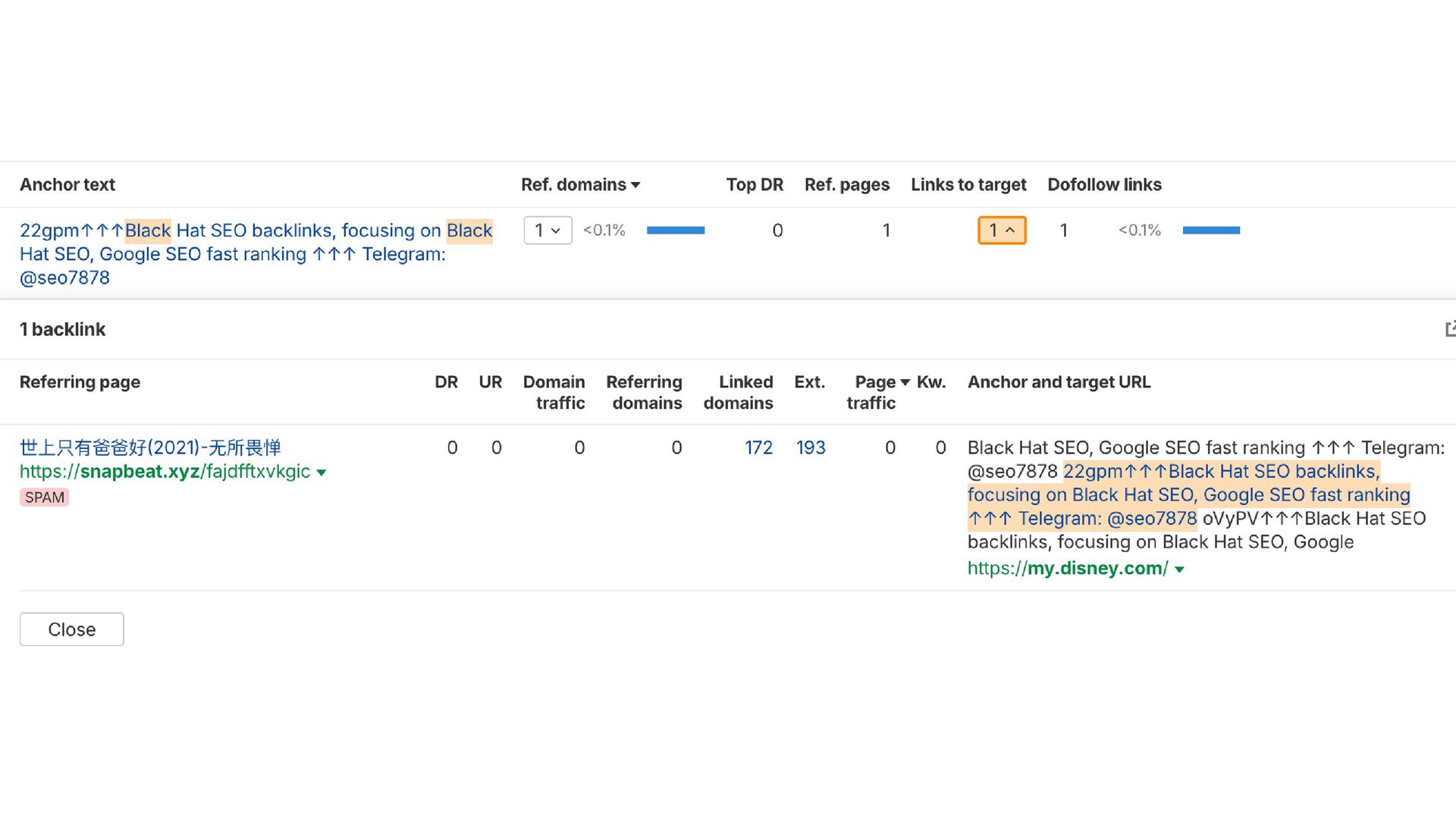Open the Chinese-titled referring page link
1456x819 pixels.
150,447
